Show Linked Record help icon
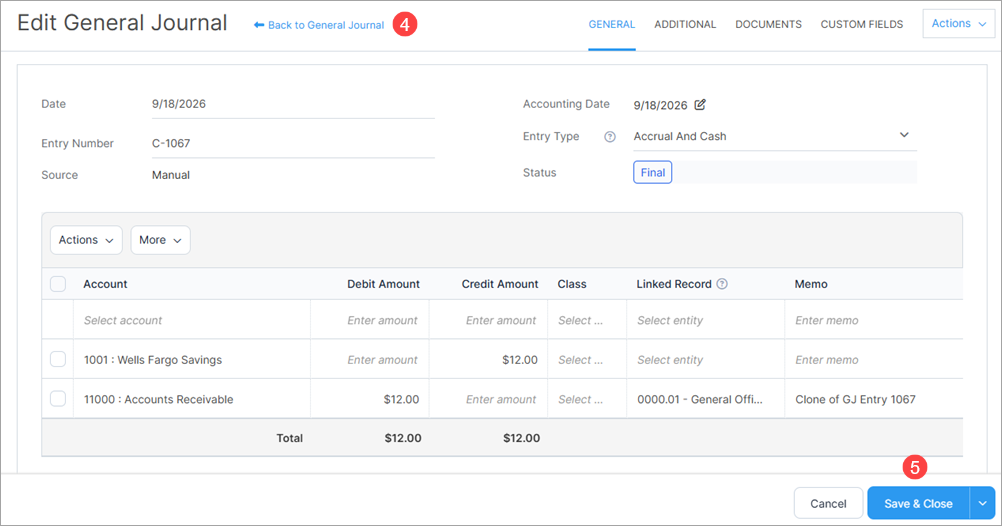1002x526 pixels. [722, 284]
